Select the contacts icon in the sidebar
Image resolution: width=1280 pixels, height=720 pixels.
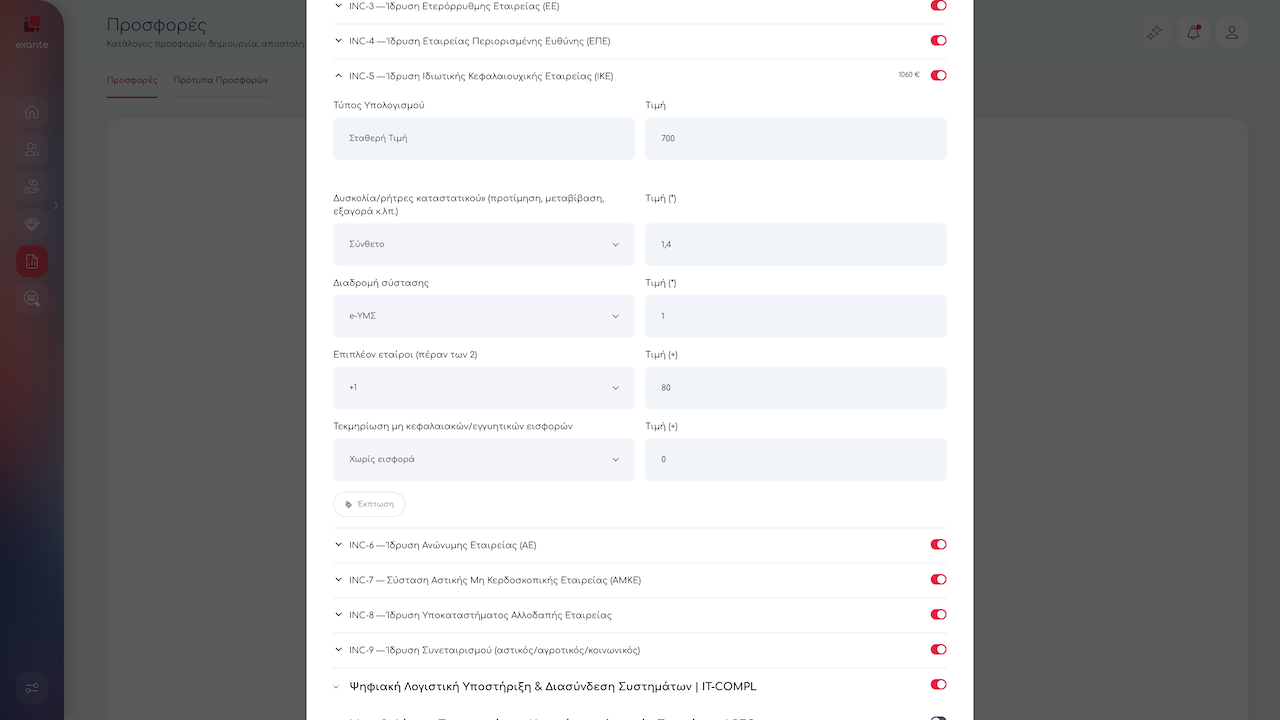[x=32, y=149]
